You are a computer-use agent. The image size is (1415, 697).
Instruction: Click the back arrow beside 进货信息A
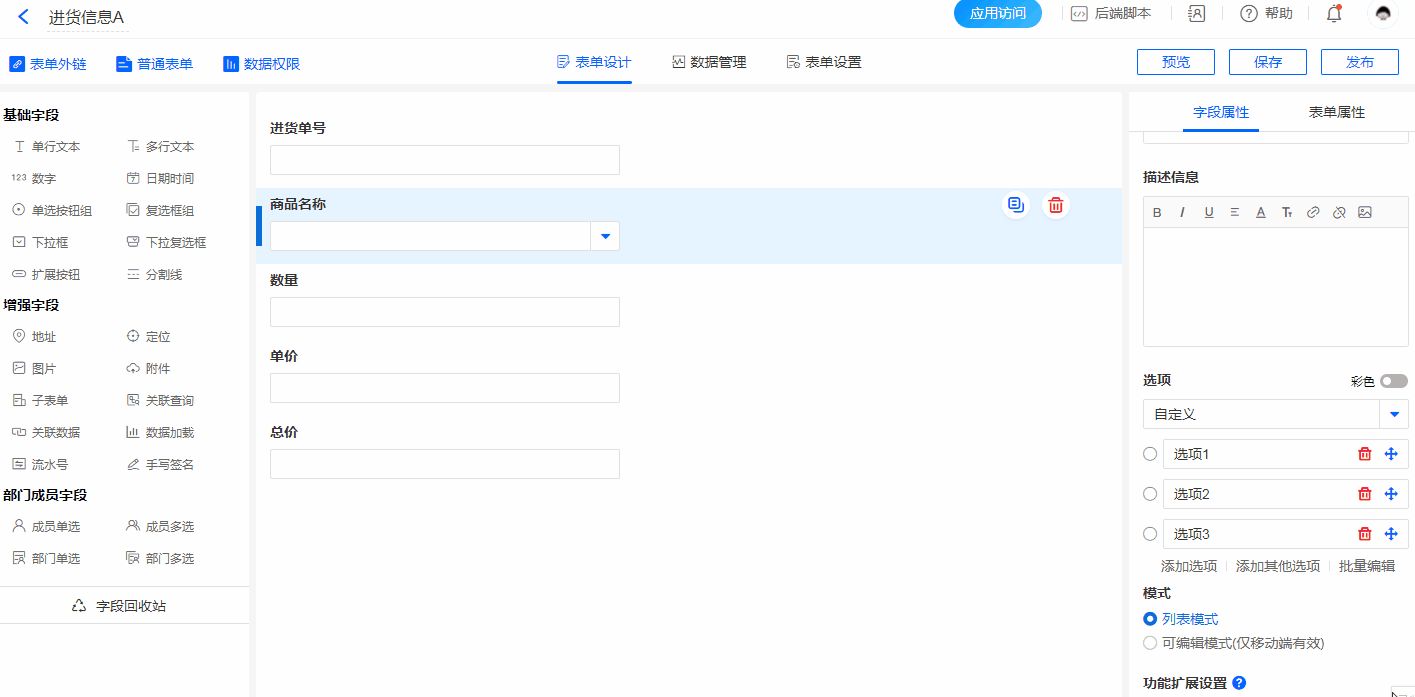tap(23, 17)
